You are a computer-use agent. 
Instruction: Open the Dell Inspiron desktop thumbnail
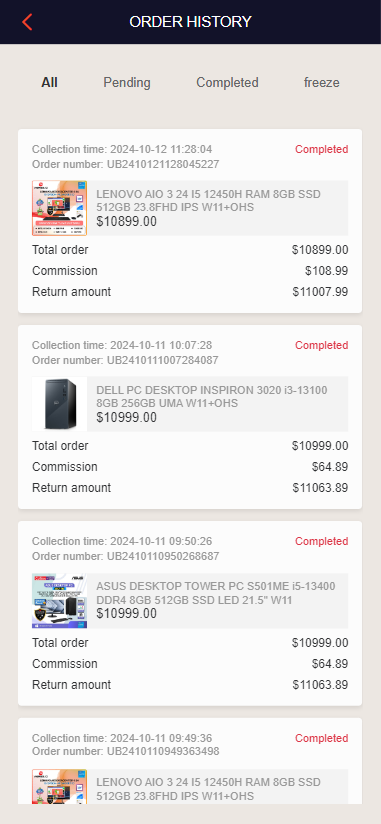[59, 404]
